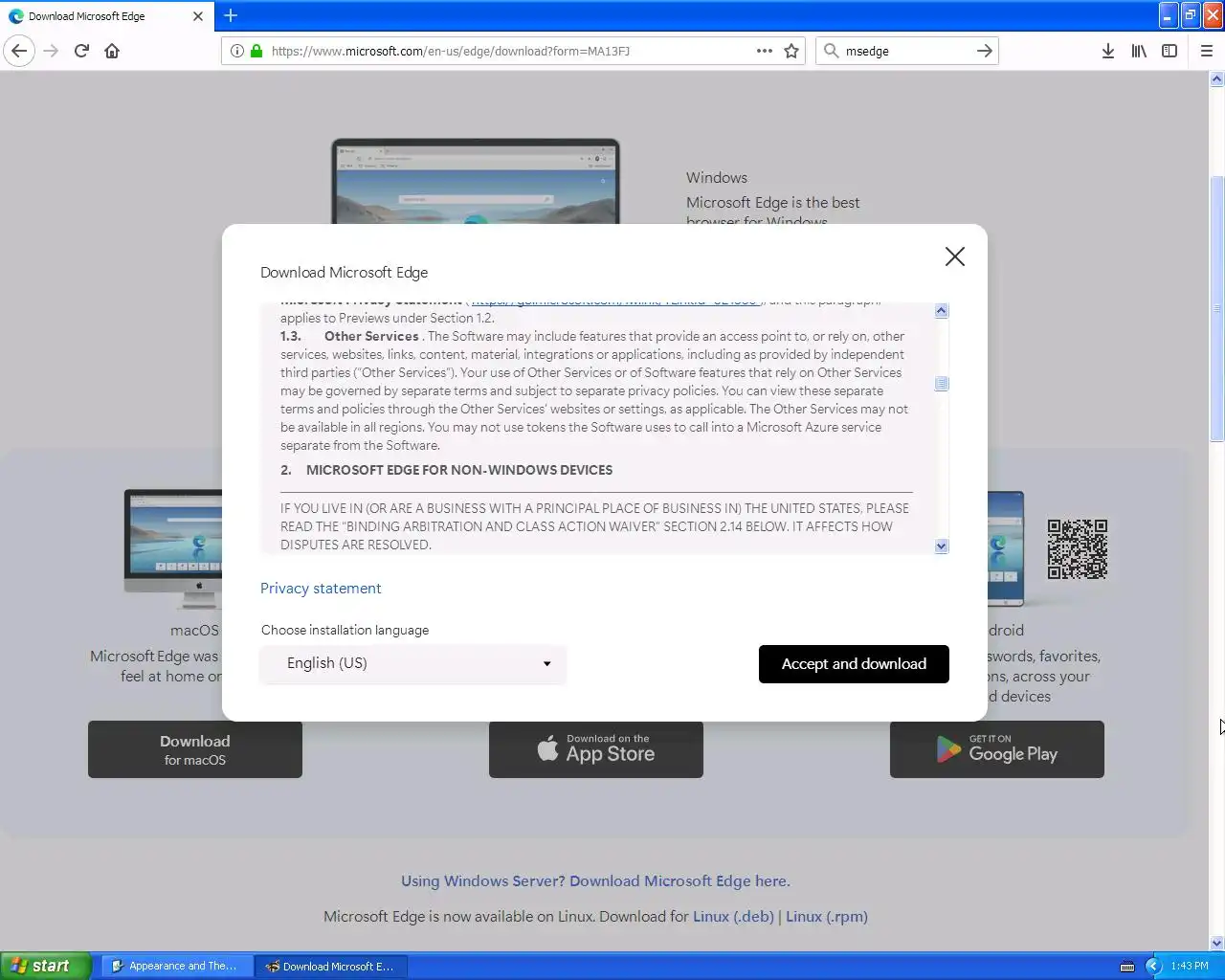
Task: Click Using Windows Server download link
Action: click(x=595, y=881)
